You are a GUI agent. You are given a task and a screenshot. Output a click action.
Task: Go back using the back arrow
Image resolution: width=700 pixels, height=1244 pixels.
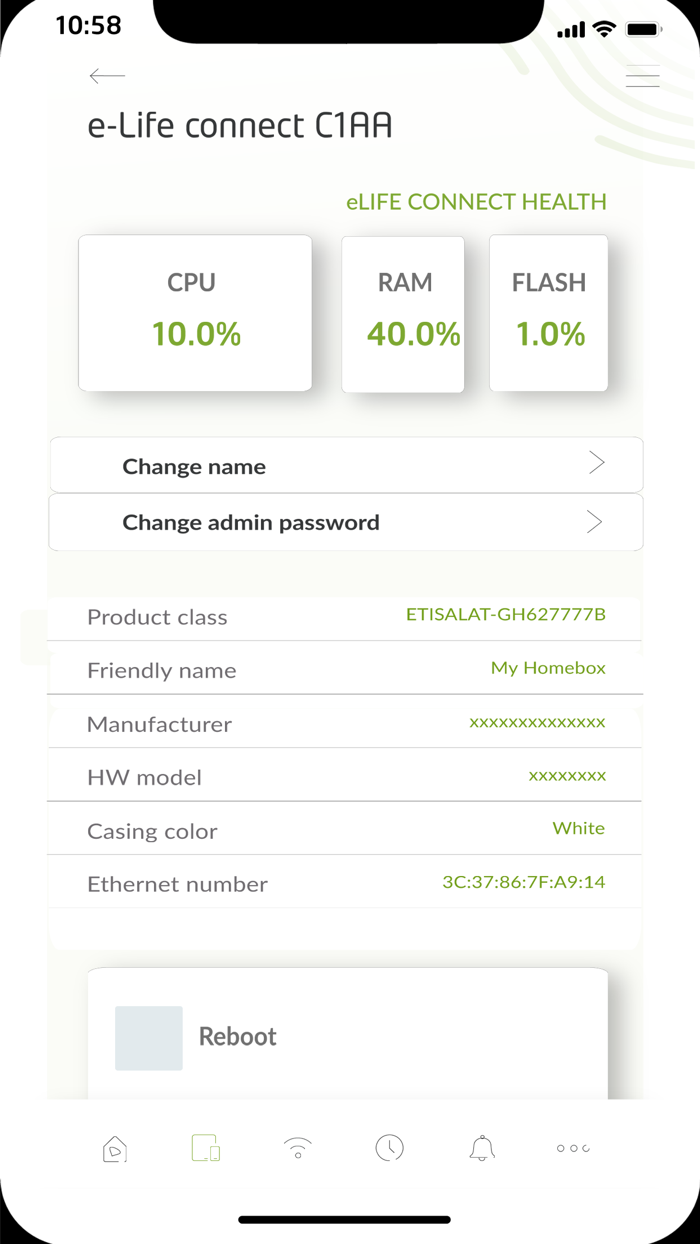point(106,76)
